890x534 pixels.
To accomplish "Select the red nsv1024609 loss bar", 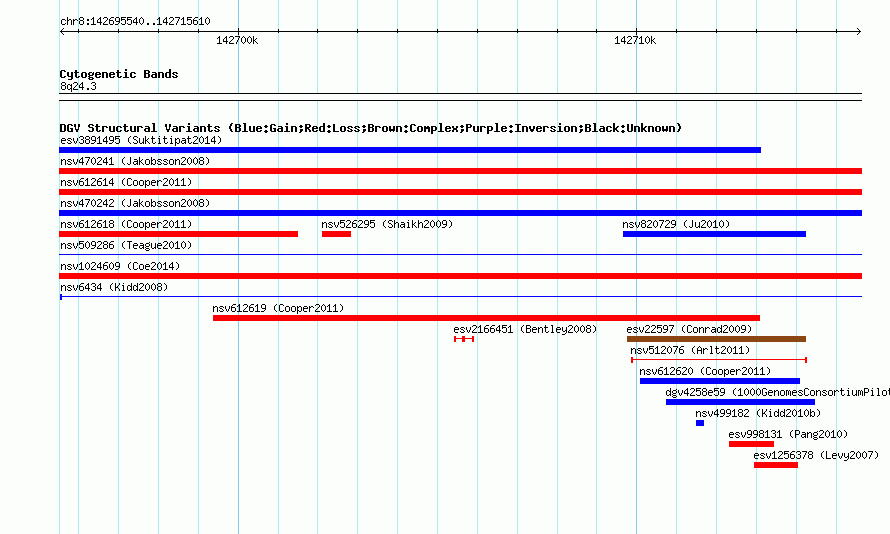I will click(x=460, y=276).
